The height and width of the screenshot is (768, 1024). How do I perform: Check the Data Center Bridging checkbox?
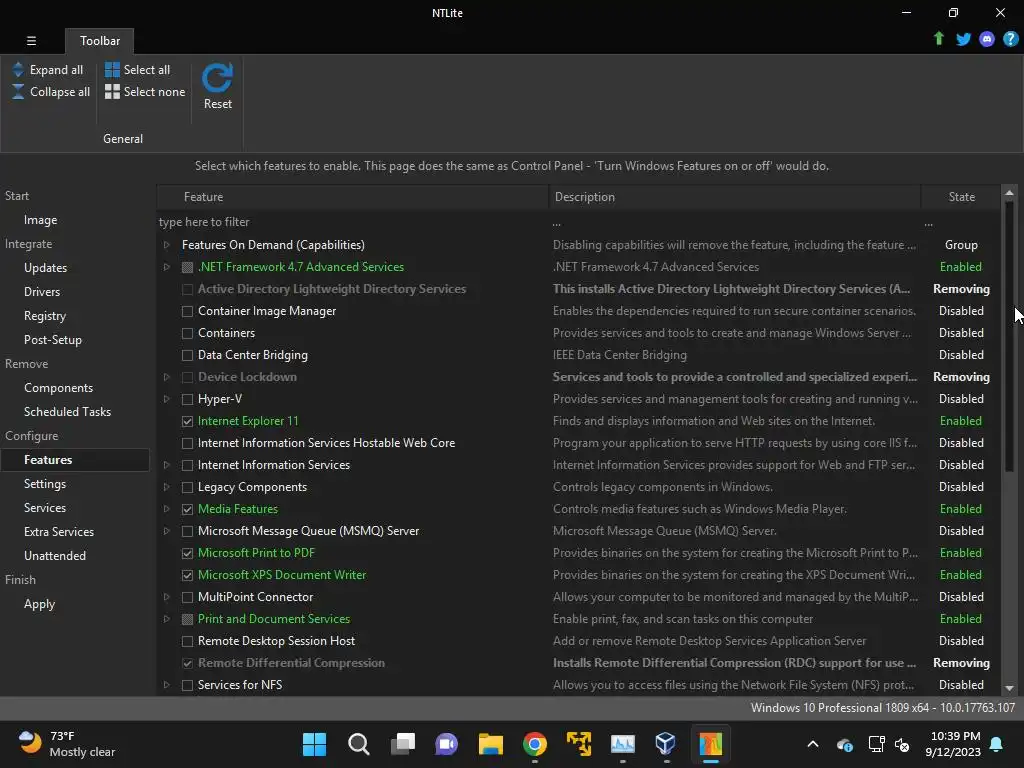coord(187,355)
